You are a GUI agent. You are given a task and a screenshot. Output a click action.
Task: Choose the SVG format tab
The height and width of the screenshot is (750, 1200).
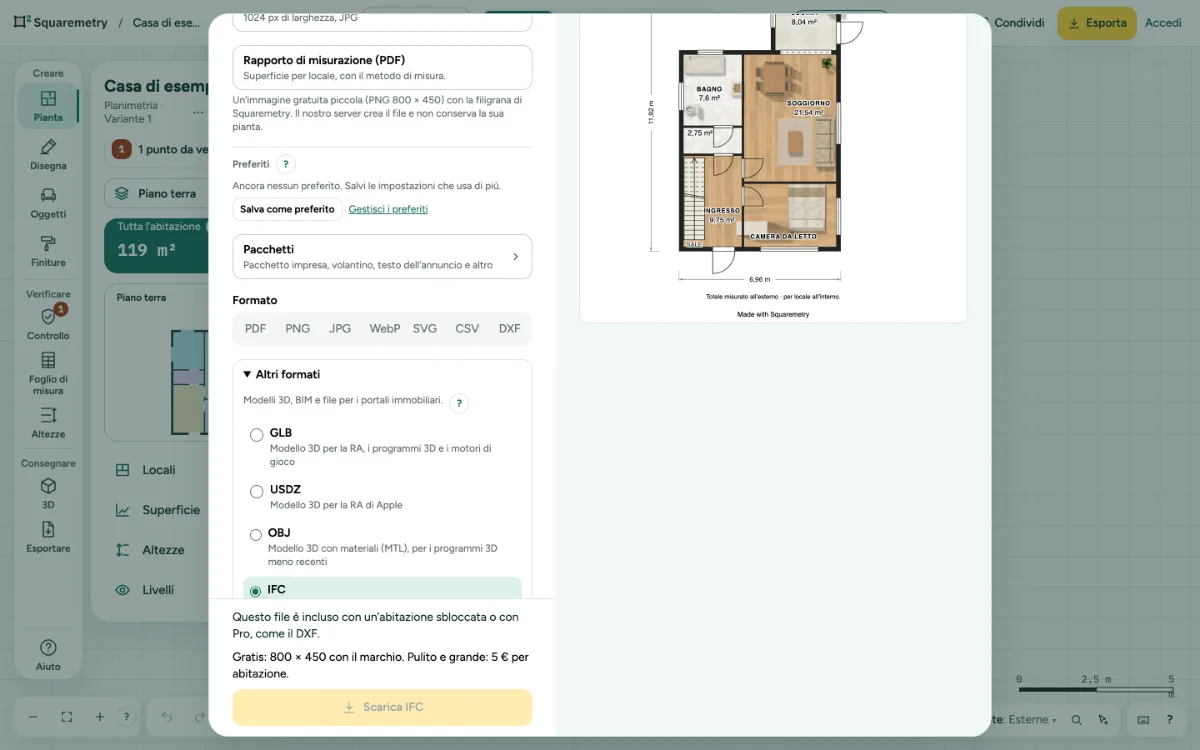click(x=425, y=328)
